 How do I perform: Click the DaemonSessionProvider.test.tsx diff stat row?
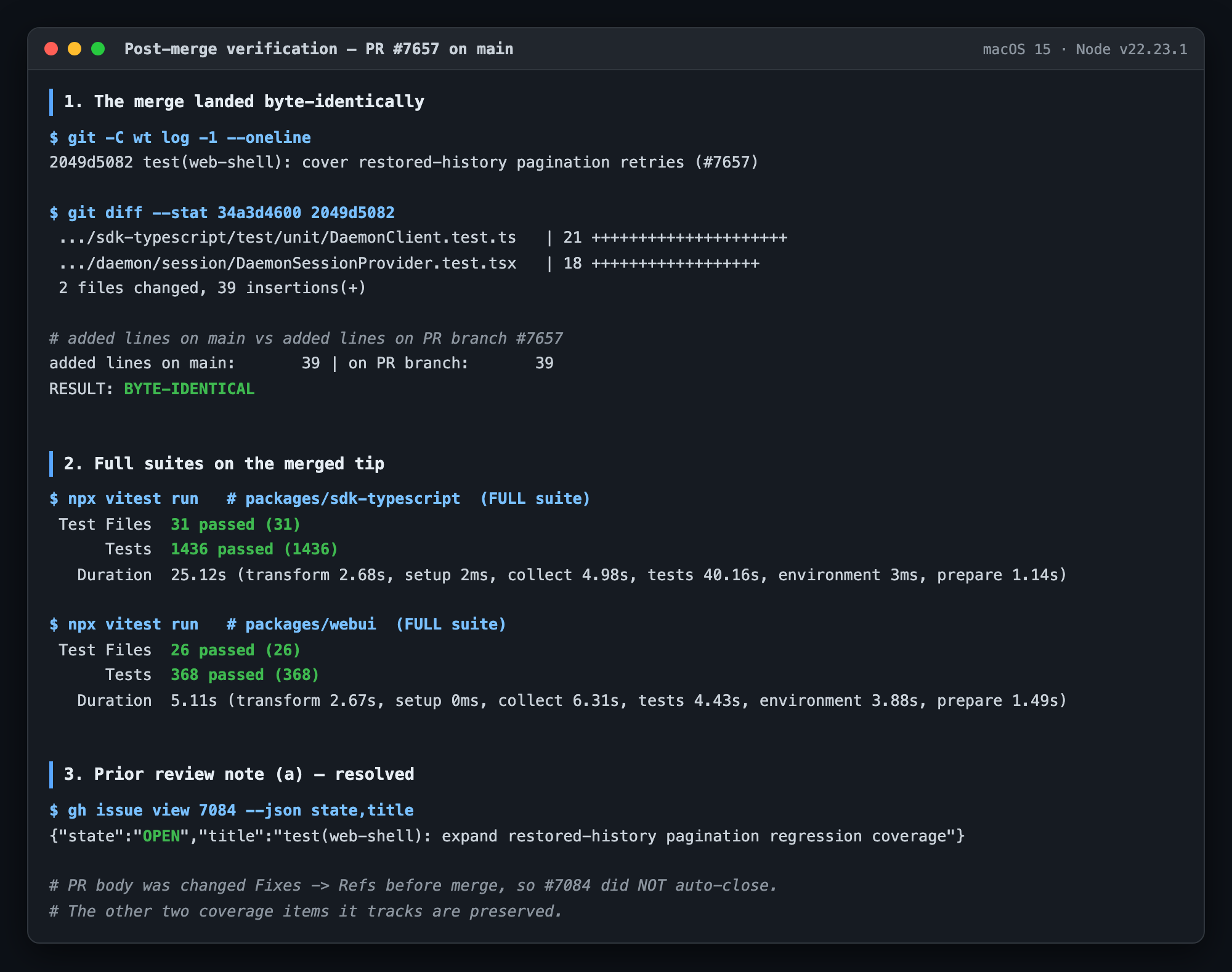coord(409,263)
